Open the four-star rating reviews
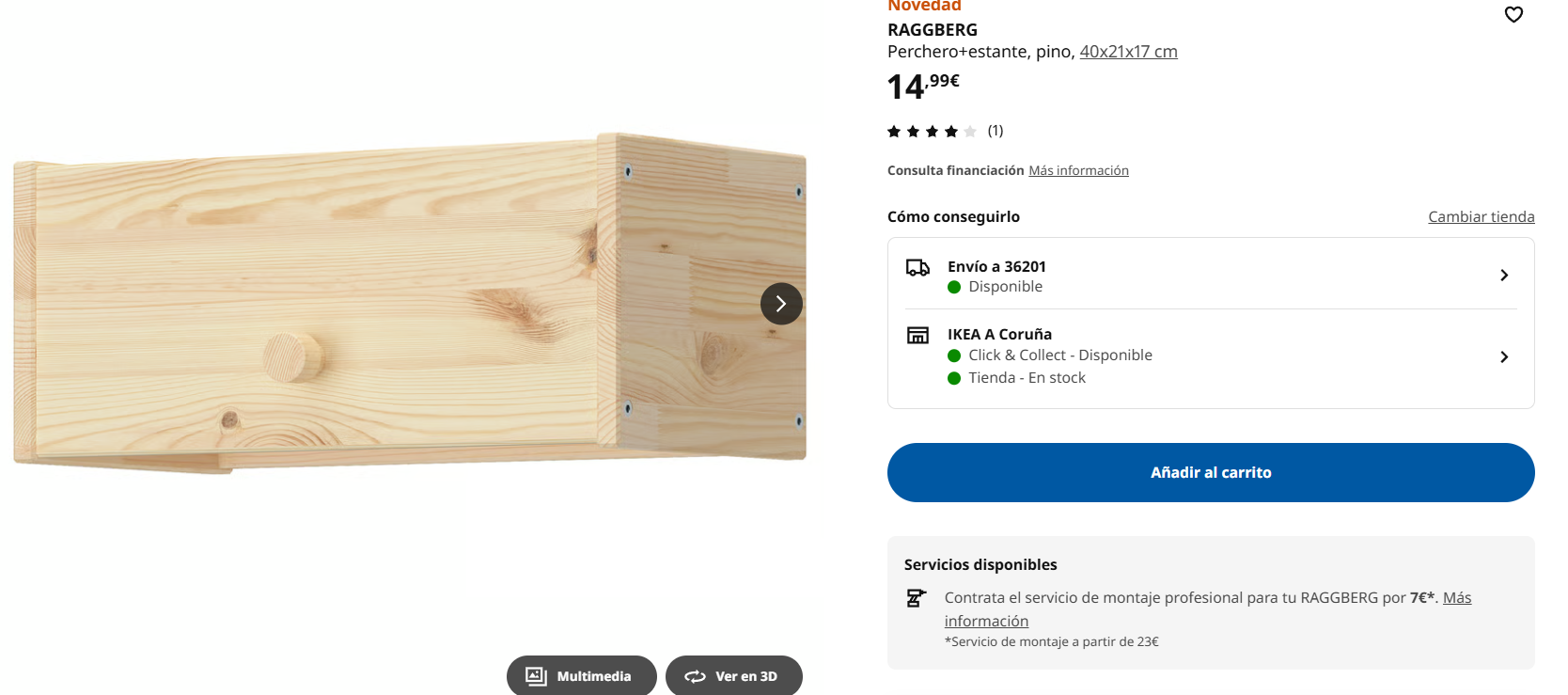The image size is (1568, 695). (x=932, y=131)
